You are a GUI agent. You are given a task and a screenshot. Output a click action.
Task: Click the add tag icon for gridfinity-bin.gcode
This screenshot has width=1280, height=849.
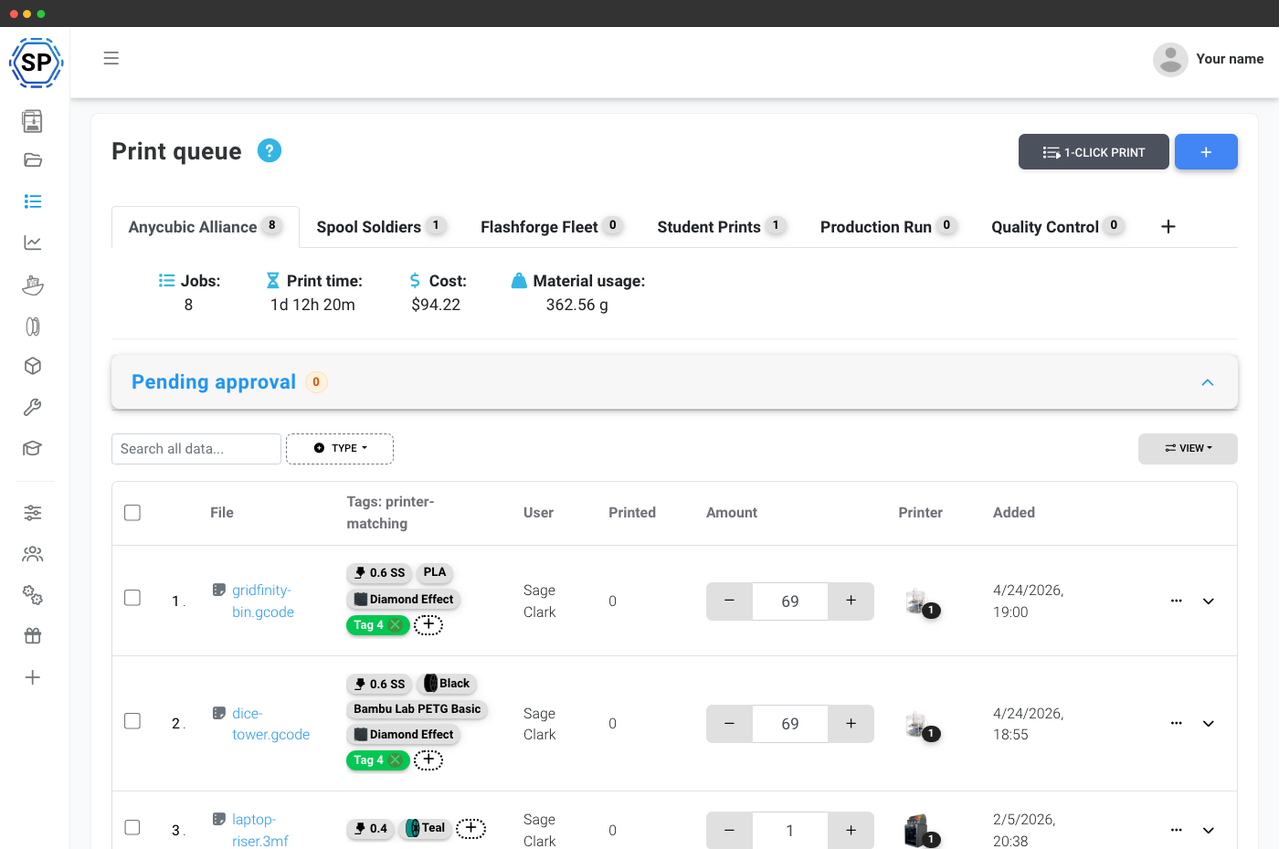428,625
